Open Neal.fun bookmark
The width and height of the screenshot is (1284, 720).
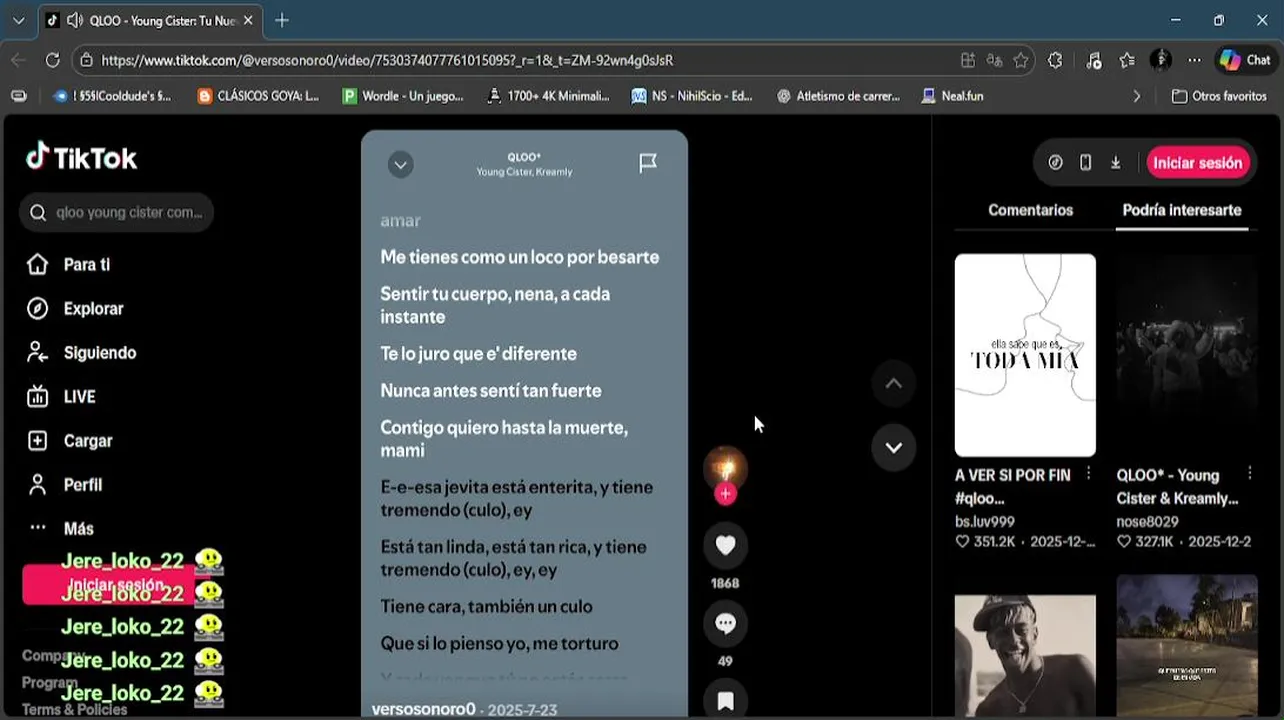click(x=952, y=96)
